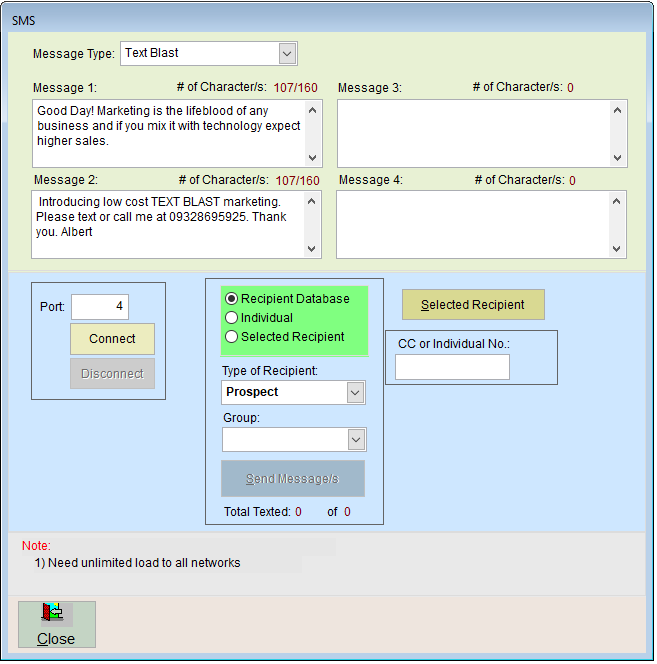The width and height of the screenshot is (657, 664).
Task: Click into the Message 2 text box
Action: point(167,224)
